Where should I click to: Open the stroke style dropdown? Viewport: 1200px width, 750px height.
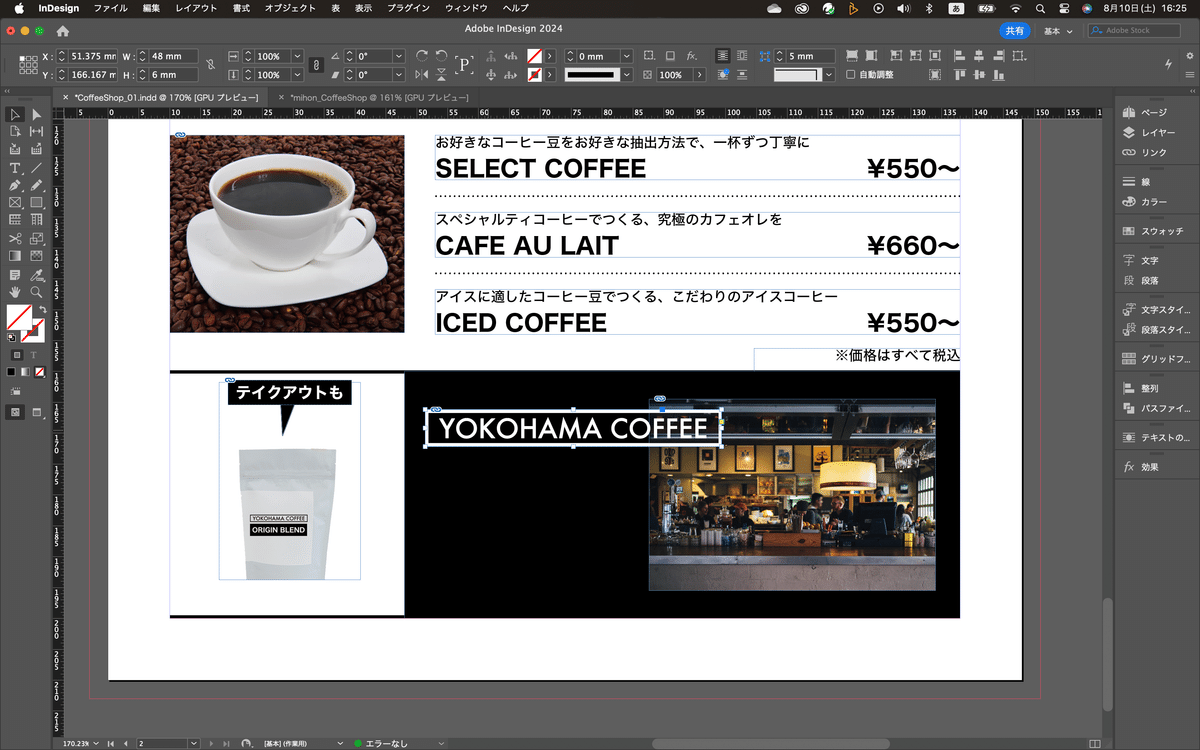pyautogui.click(x=627, y=75)
